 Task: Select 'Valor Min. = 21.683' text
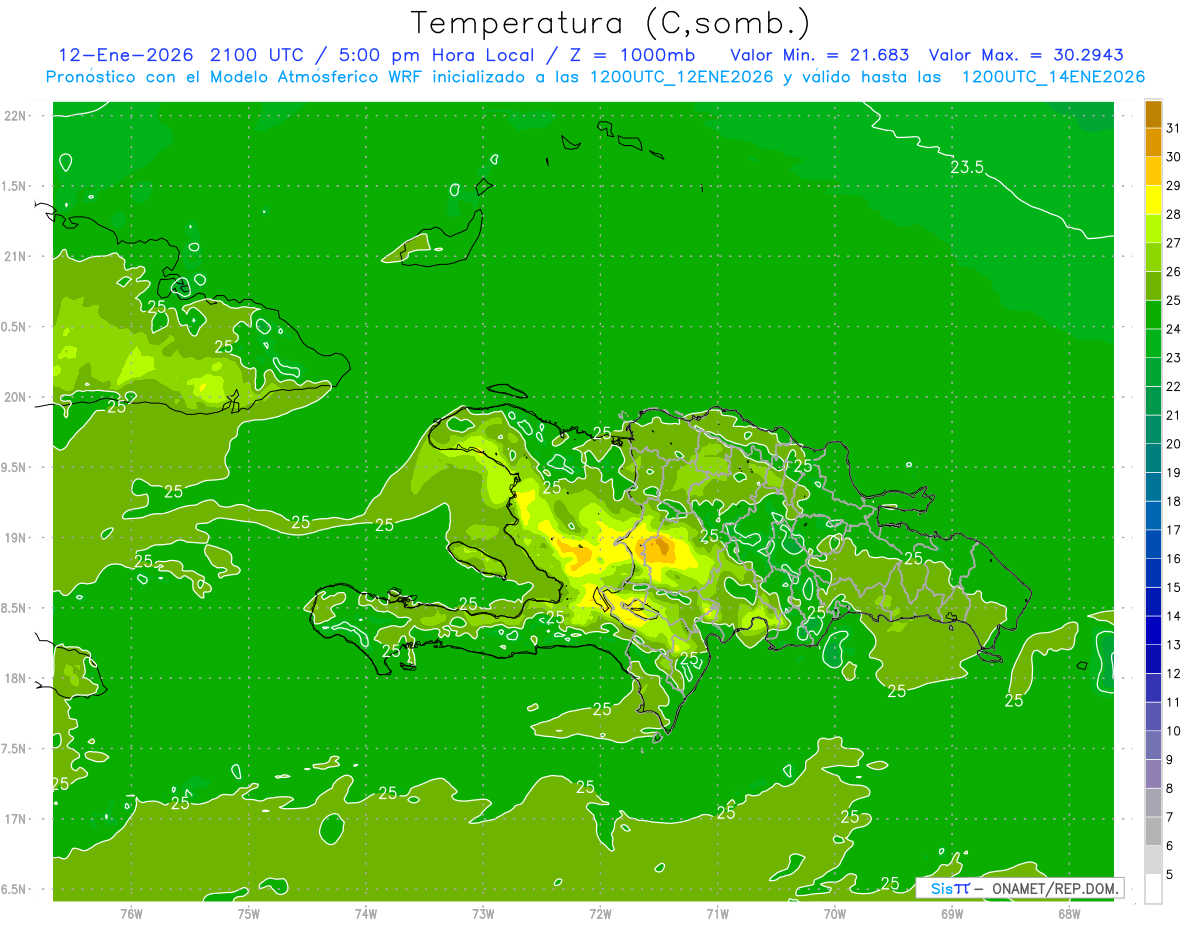click(x=820, y=55)
